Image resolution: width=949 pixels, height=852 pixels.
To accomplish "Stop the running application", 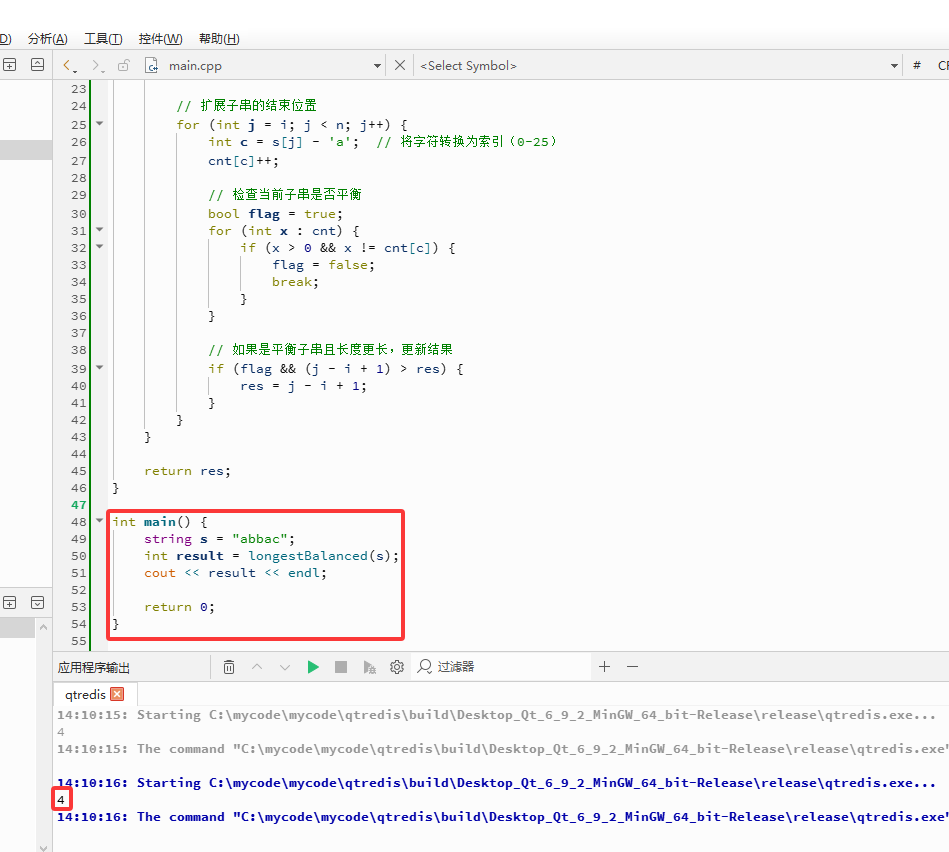I will [341, 667].
